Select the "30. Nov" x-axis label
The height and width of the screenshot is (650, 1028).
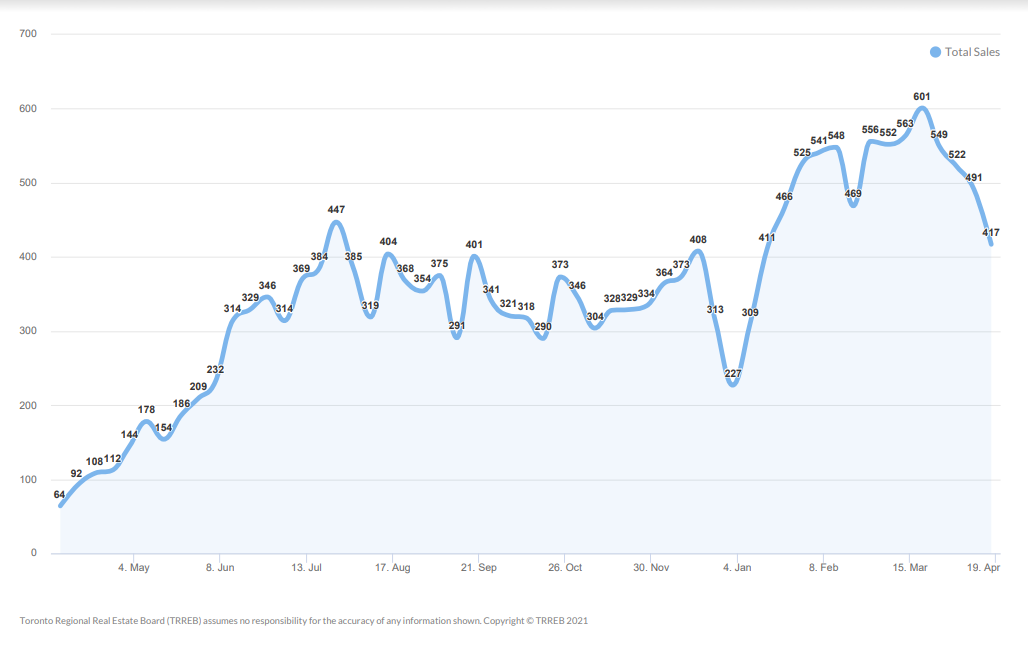(651, 567)
